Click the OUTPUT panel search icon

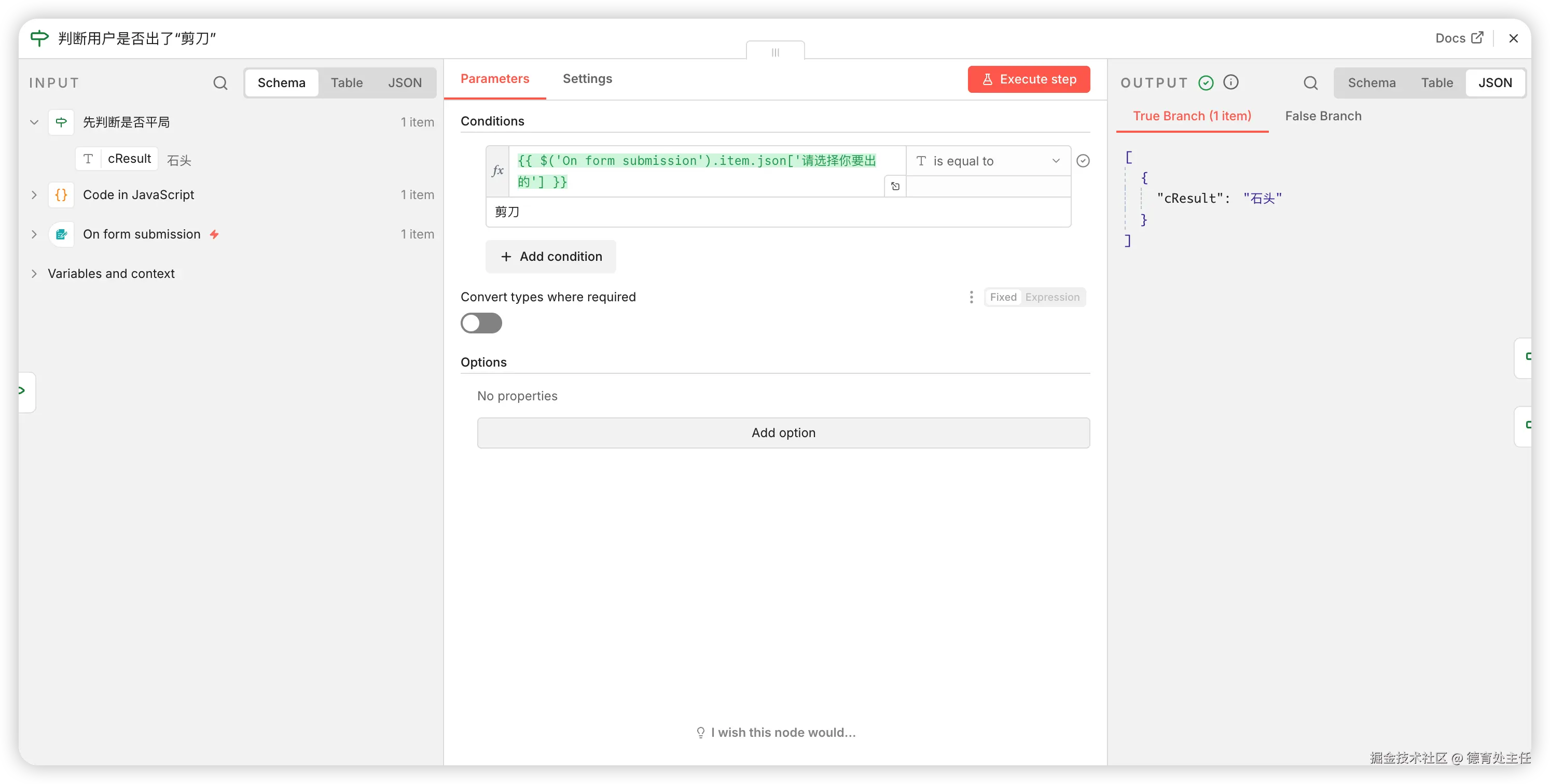(x=1310, y=83)
